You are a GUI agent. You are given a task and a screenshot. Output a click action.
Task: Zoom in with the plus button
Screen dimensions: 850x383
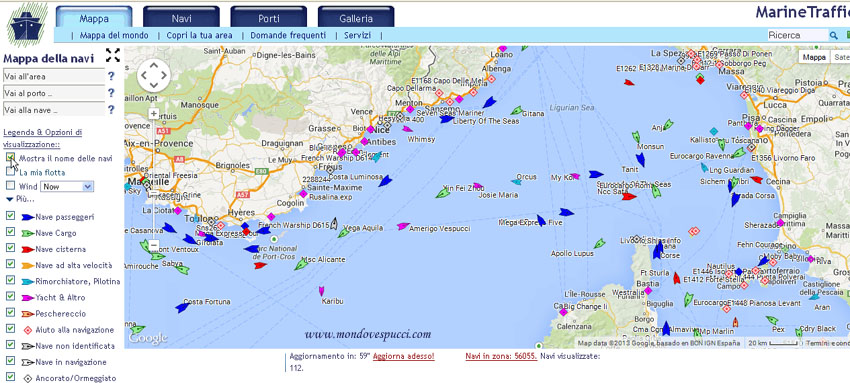point(153,114)
